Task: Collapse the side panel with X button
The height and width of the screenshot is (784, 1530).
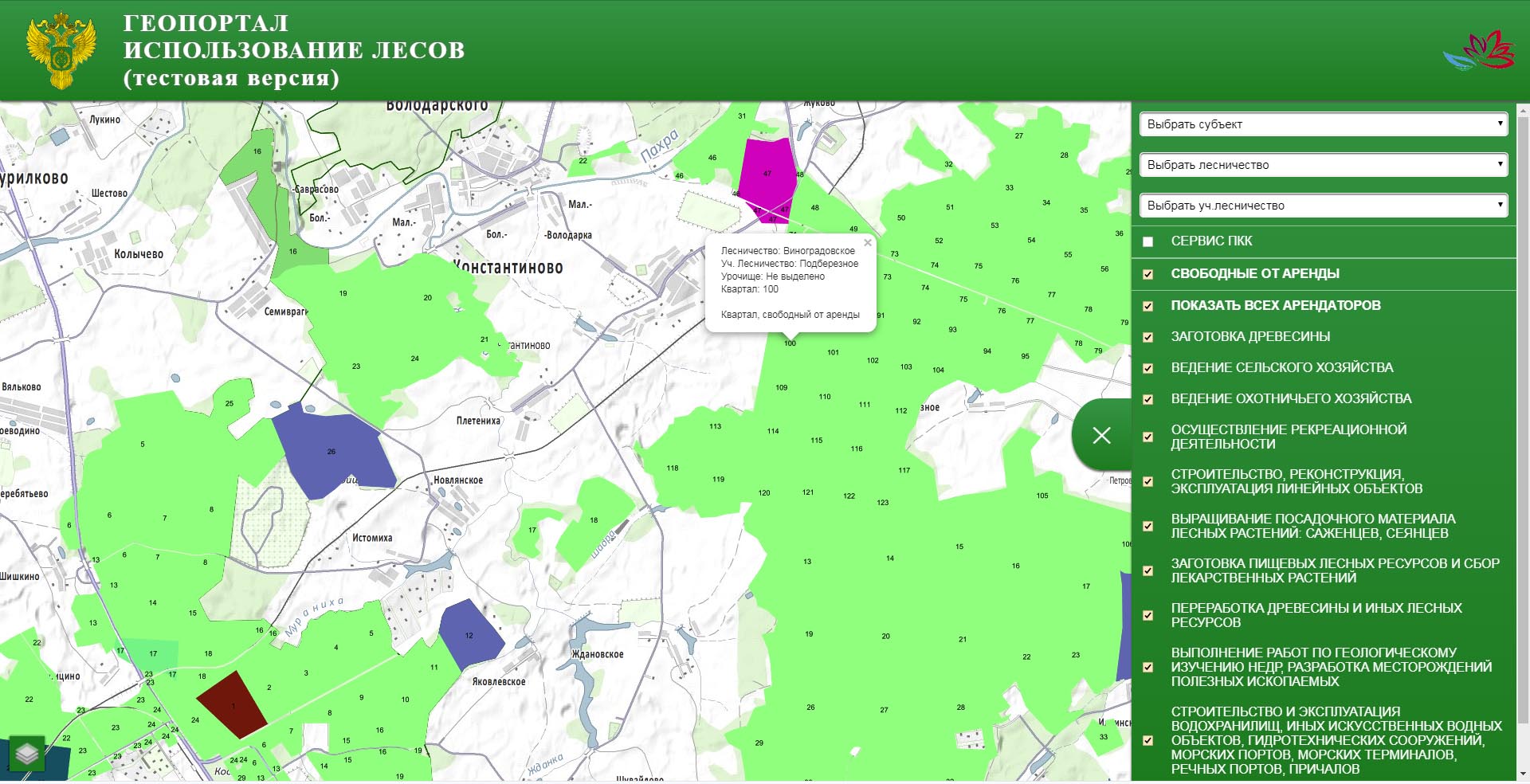Action: coord(1101,435)
